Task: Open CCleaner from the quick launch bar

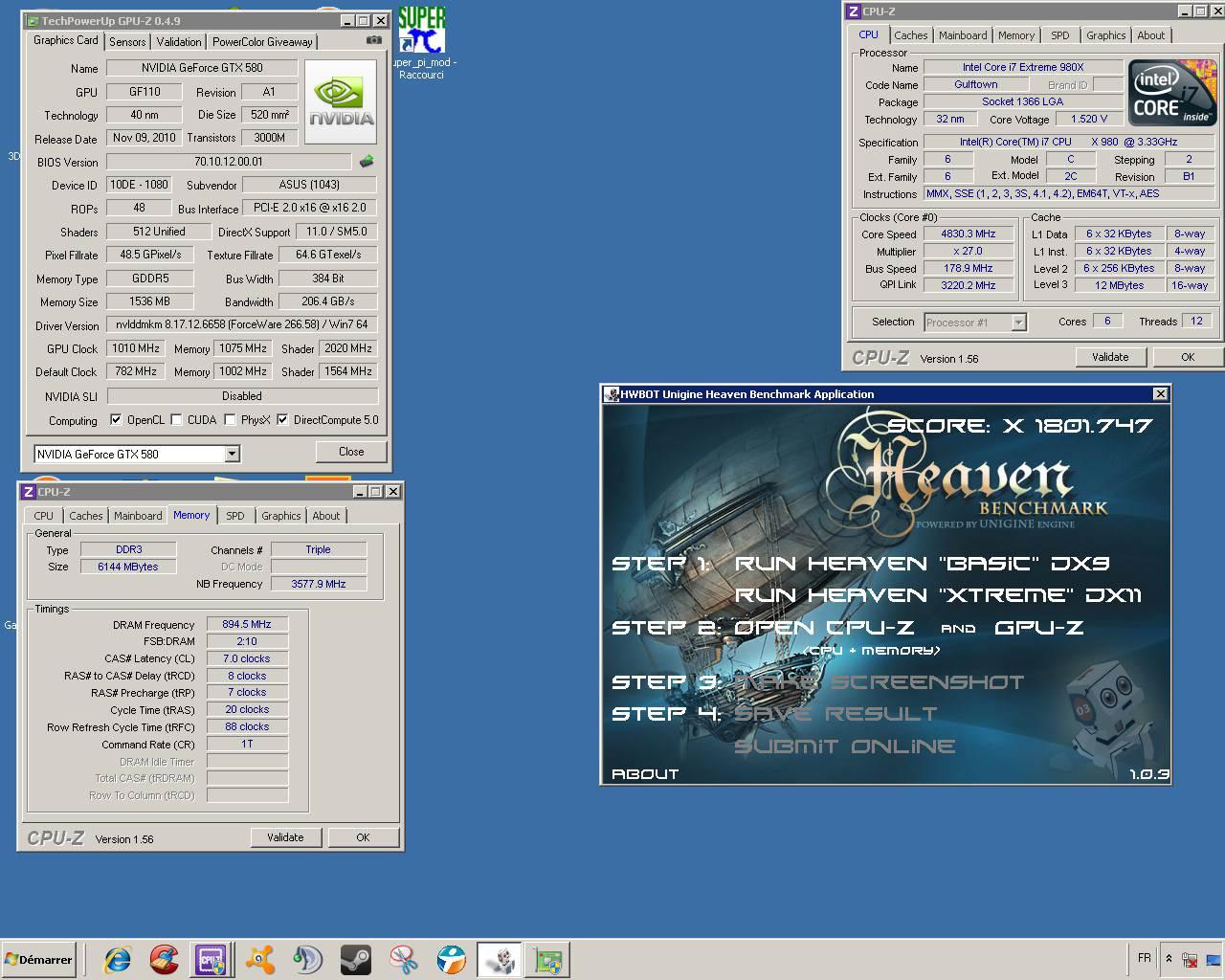Action: [164, 959]
